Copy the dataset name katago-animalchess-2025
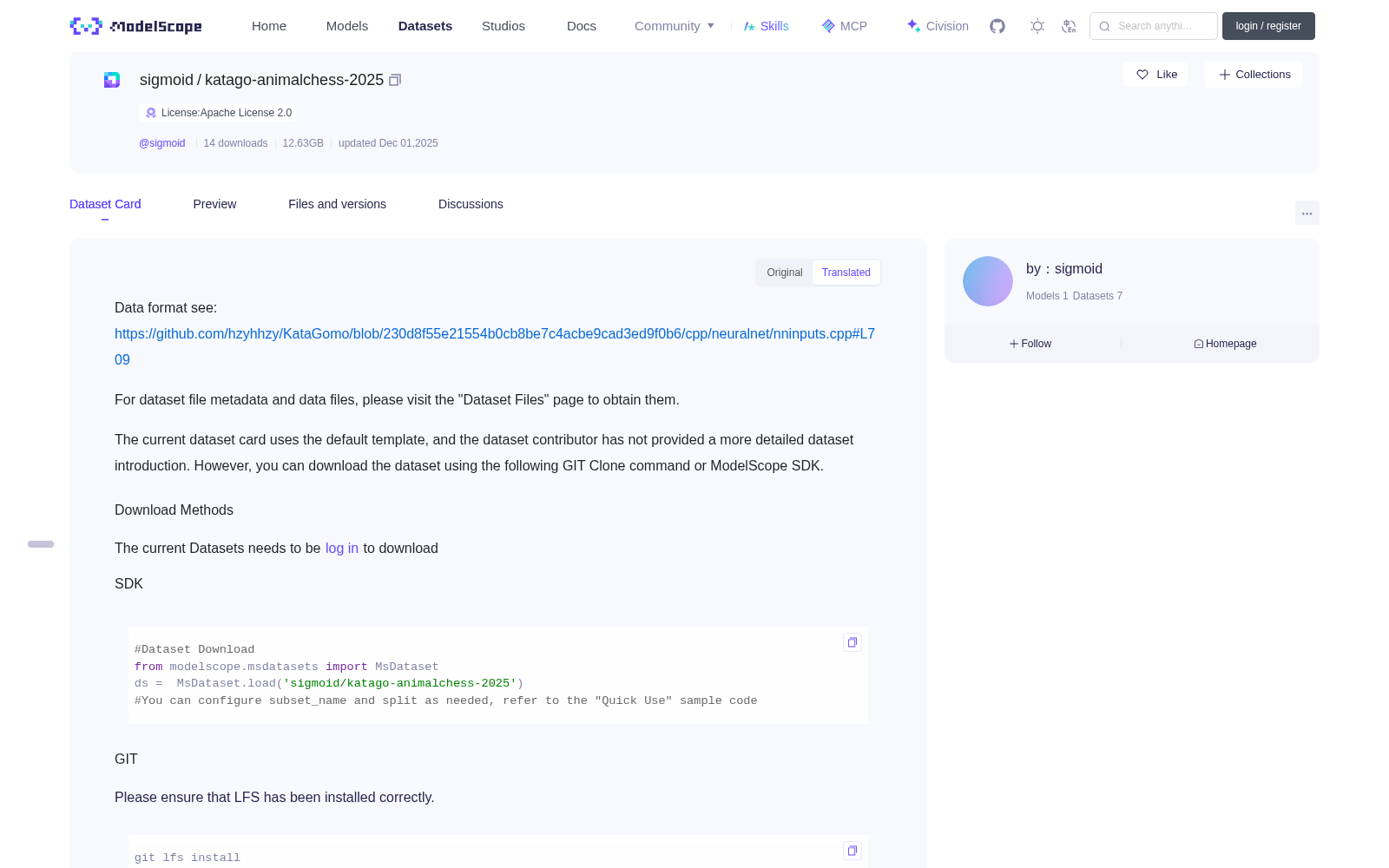1389x868 pixels. 395,80
